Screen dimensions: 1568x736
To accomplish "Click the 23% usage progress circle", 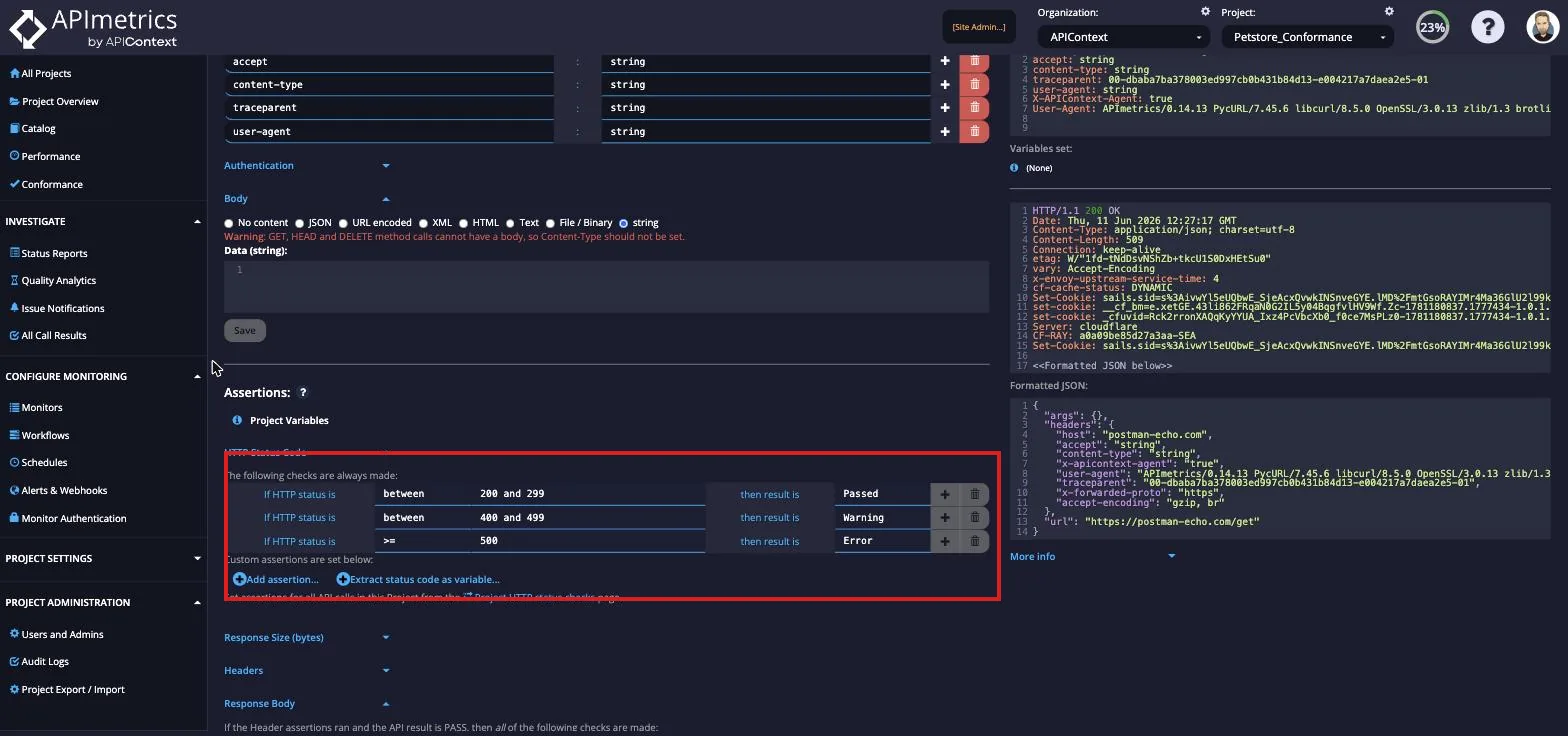I will coord(1432,27).
